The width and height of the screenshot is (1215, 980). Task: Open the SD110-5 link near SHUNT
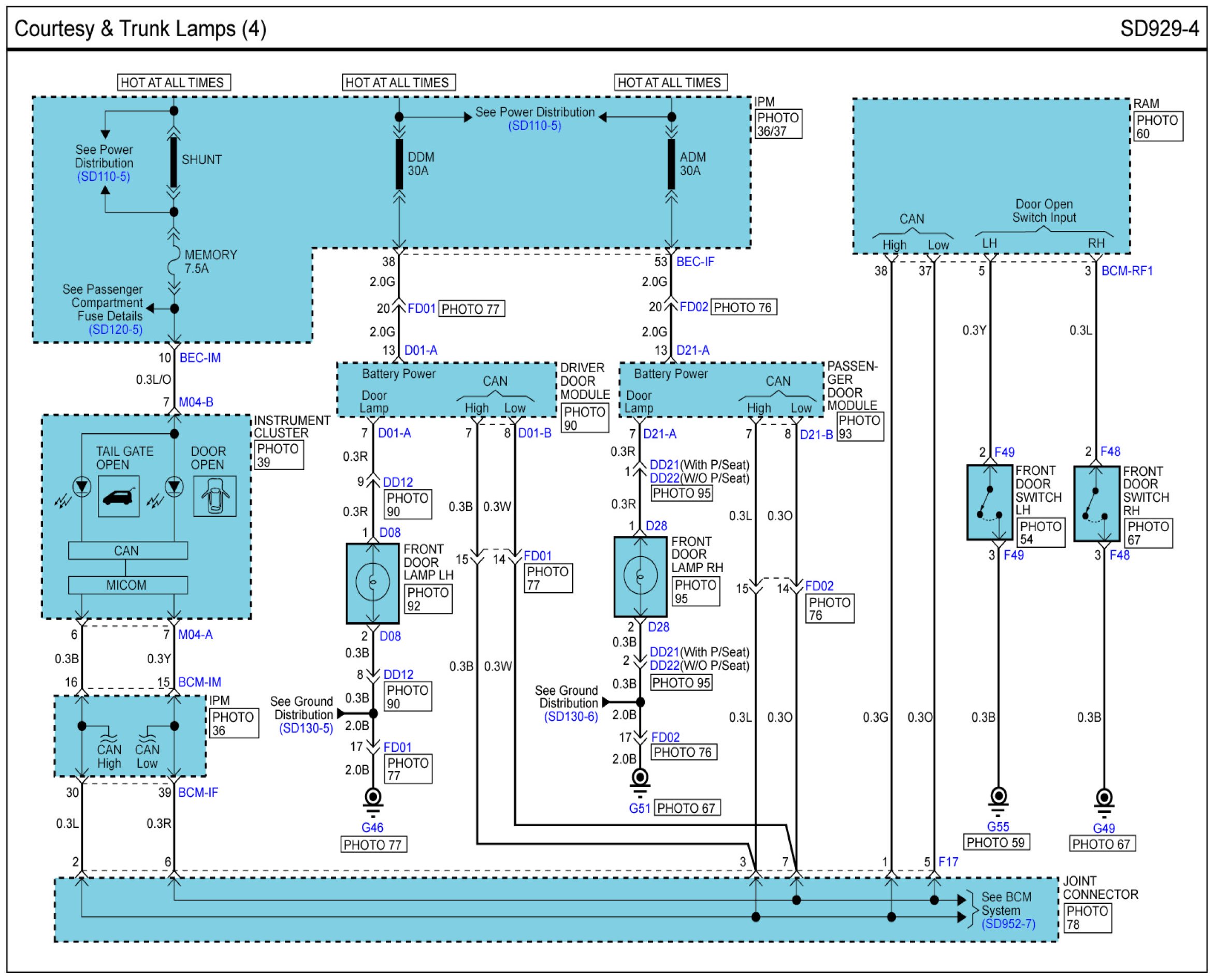tap(103, 177)
